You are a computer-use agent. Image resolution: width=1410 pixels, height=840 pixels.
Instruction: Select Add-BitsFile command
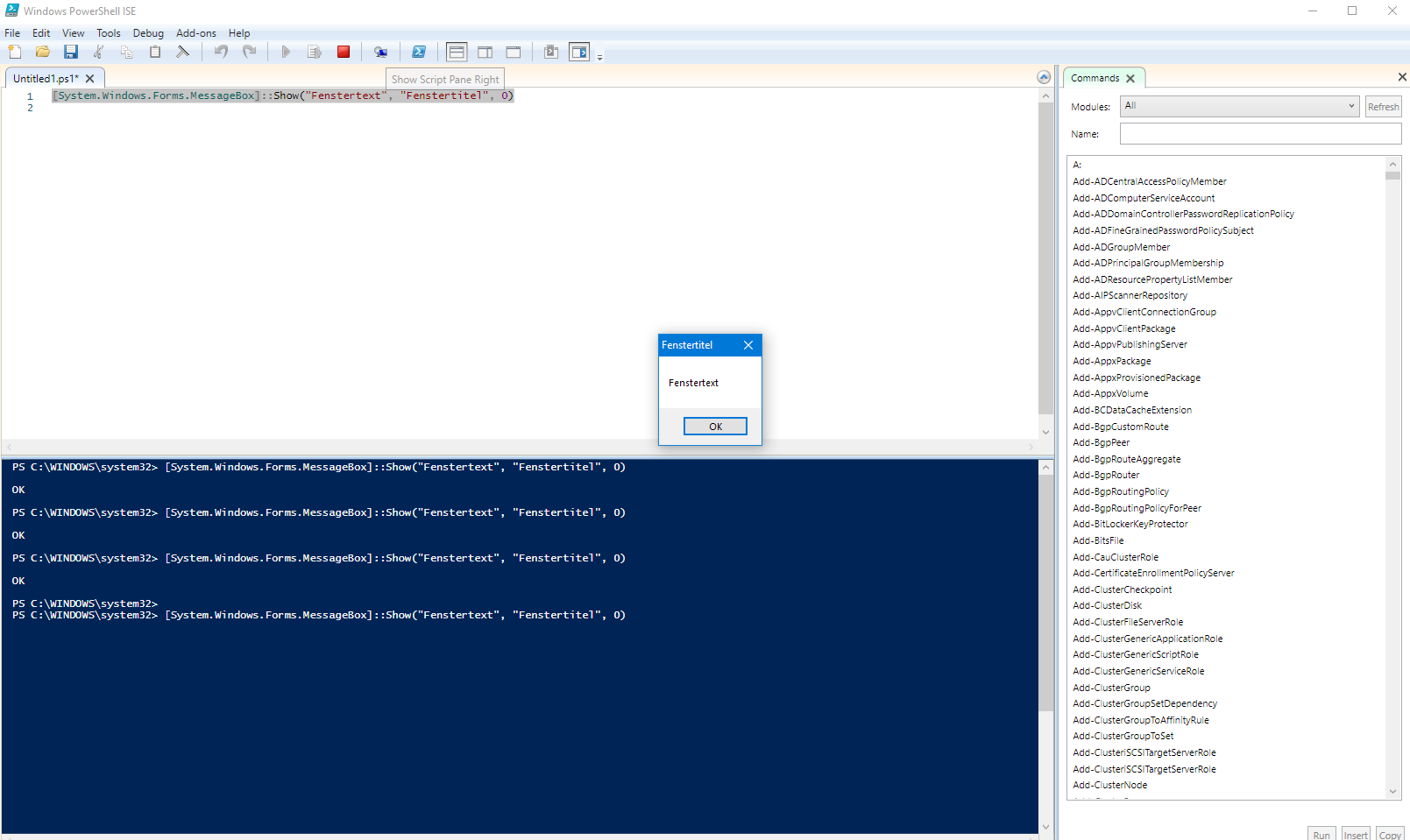(1098, 540)
